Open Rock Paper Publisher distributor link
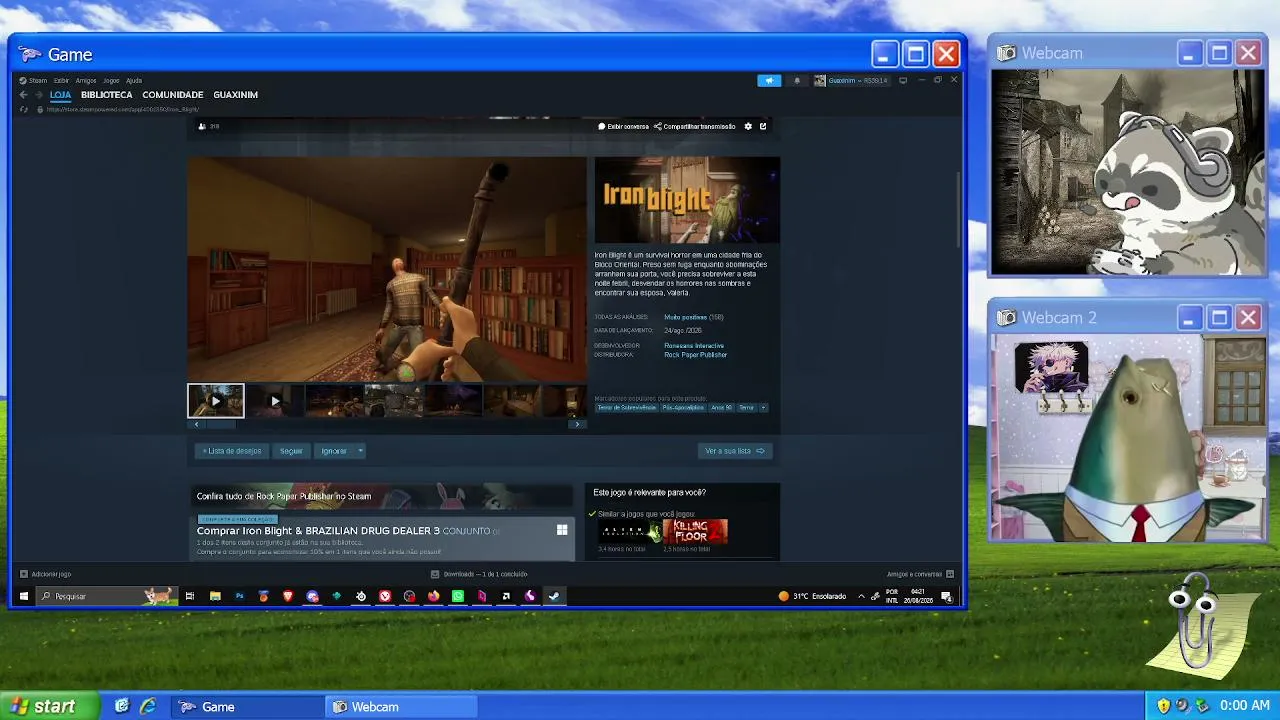1280x720 pixels. click(696, 355)
